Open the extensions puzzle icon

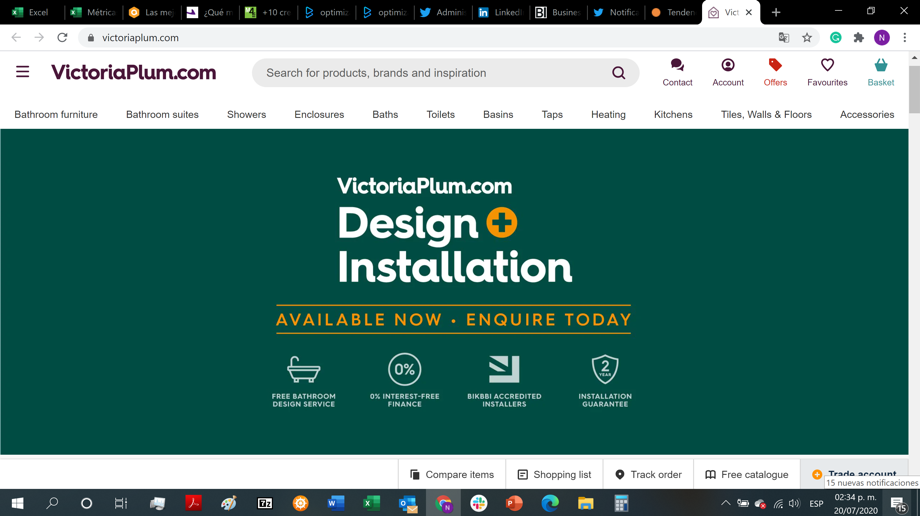(x=858, y=38)
